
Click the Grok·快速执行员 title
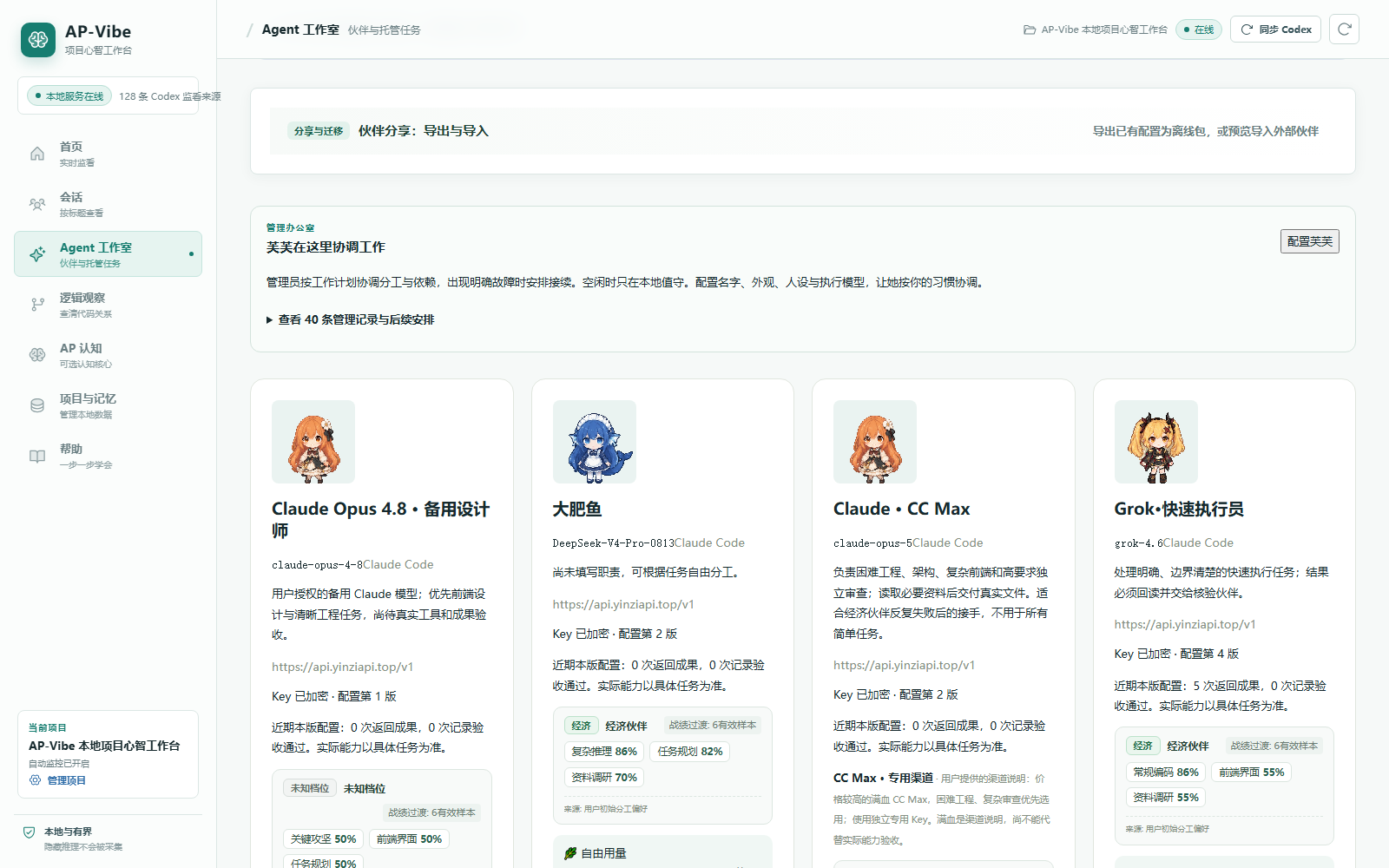tap(1179, 510)
